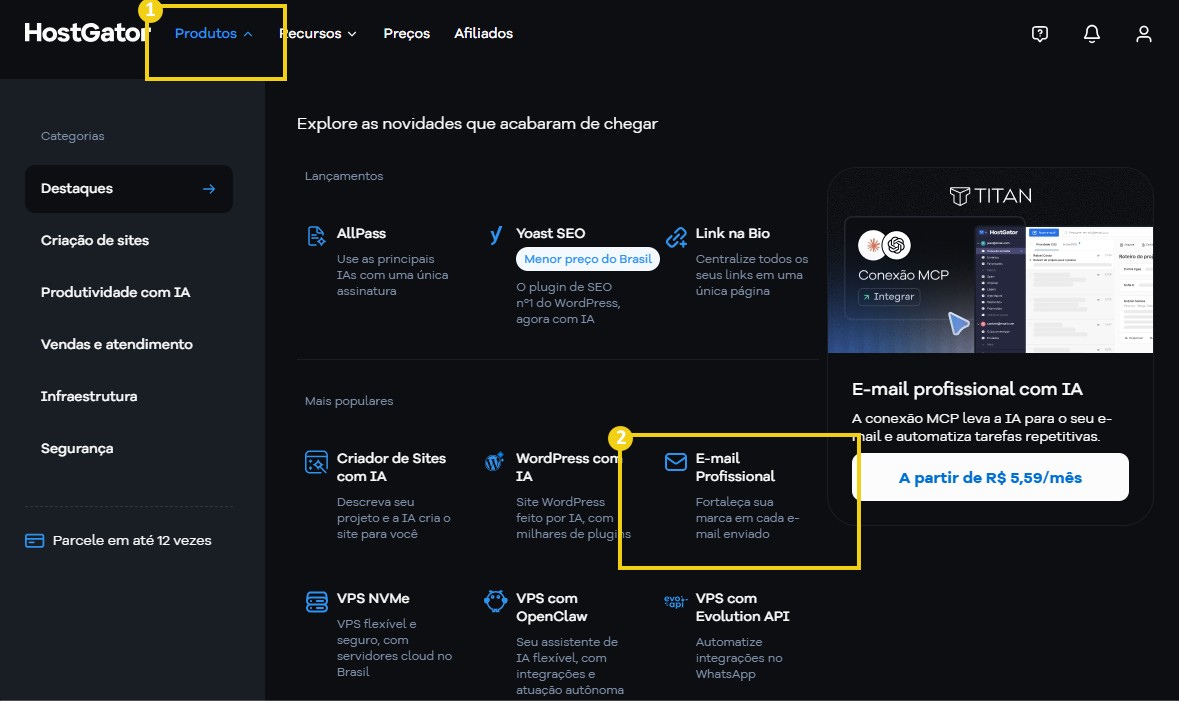Select the Segurança category

pos(77,448)
